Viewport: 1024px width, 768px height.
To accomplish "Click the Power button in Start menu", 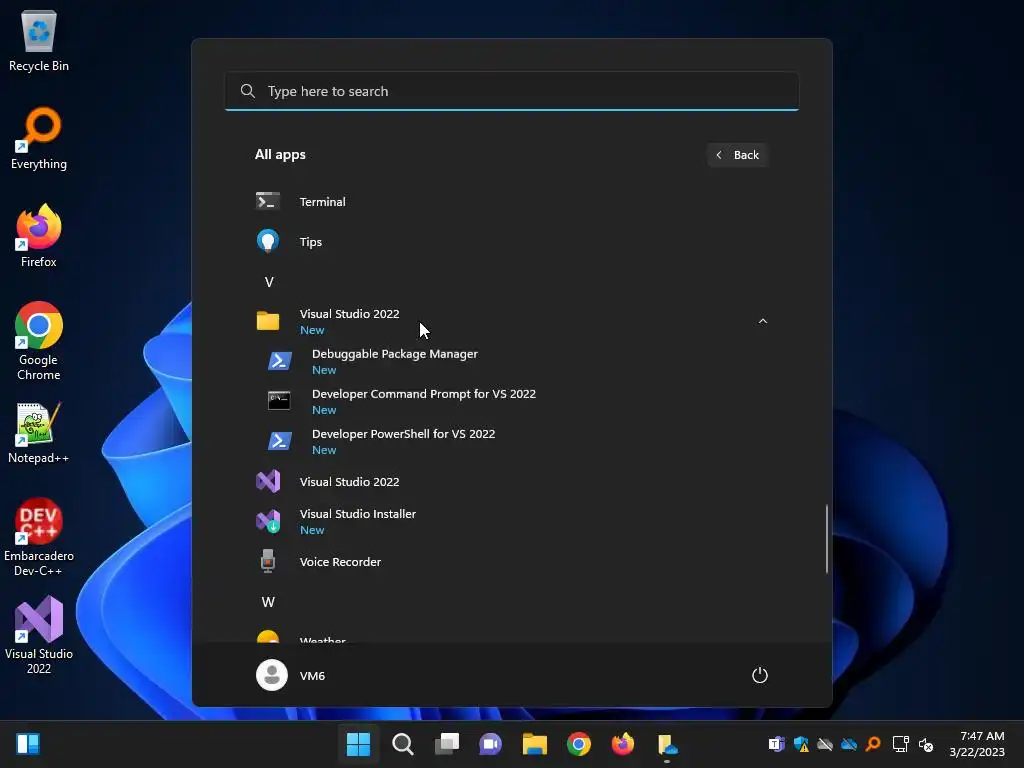I will (x=760, y=675).
